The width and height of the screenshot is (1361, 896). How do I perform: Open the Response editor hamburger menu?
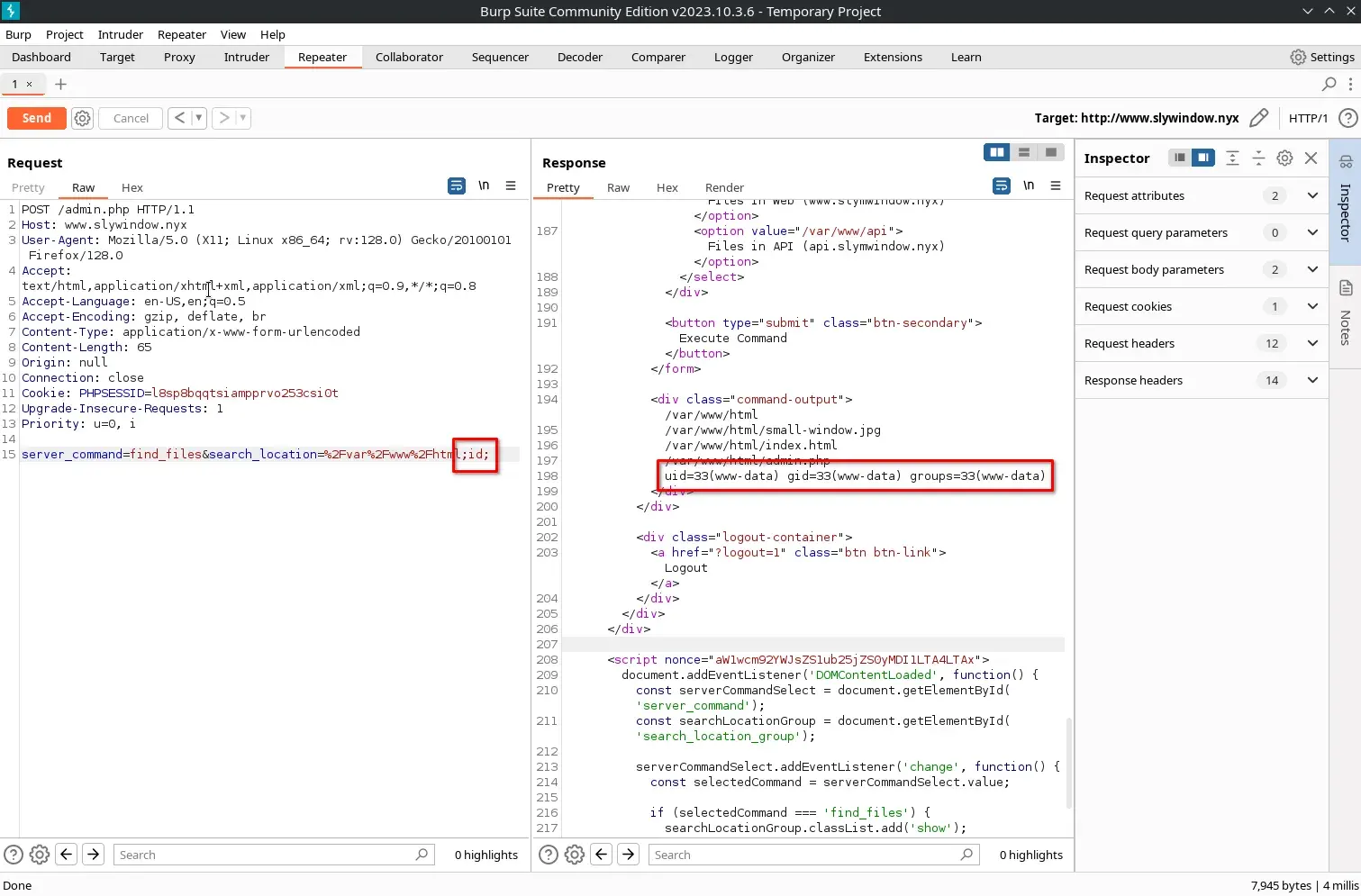coord(1056,186)
